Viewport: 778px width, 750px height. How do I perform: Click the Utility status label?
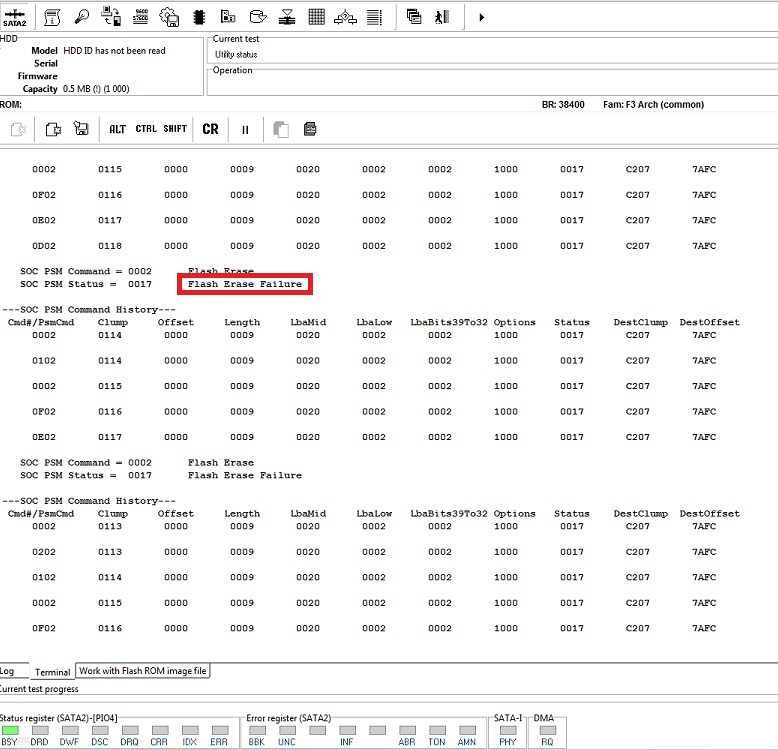236,55
